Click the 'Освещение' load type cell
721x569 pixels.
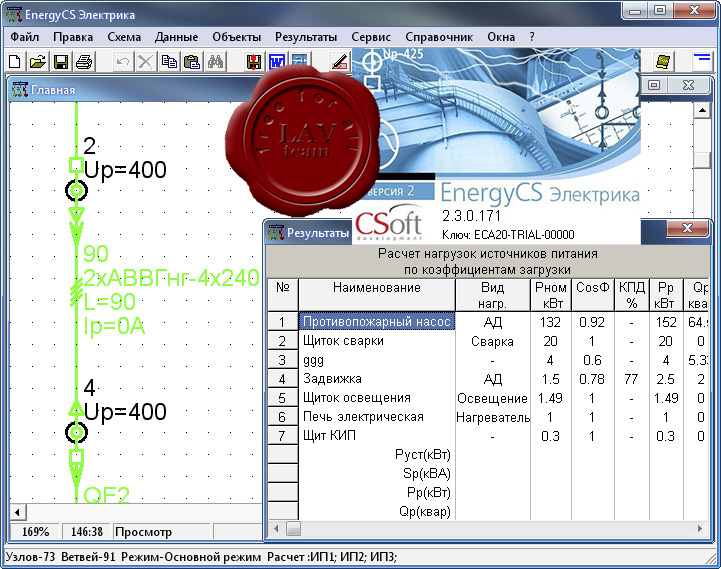pyautogui.click(x=492, y=398)
